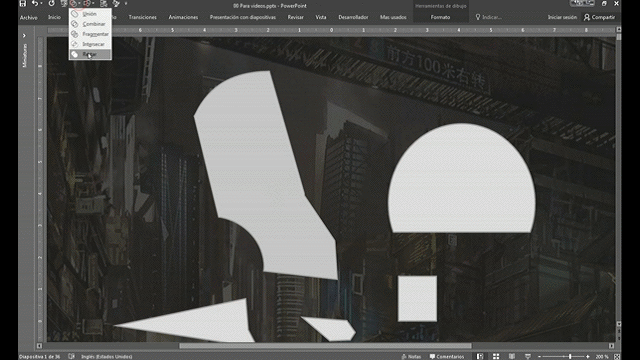Click Iniciar sesión link
This screenshot has width=640, height=360.
pyautogui.click(x=562, y=17)
